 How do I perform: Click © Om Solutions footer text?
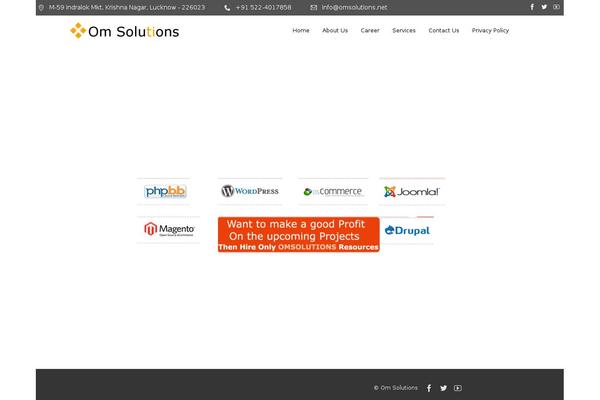(x=396, y=388)
